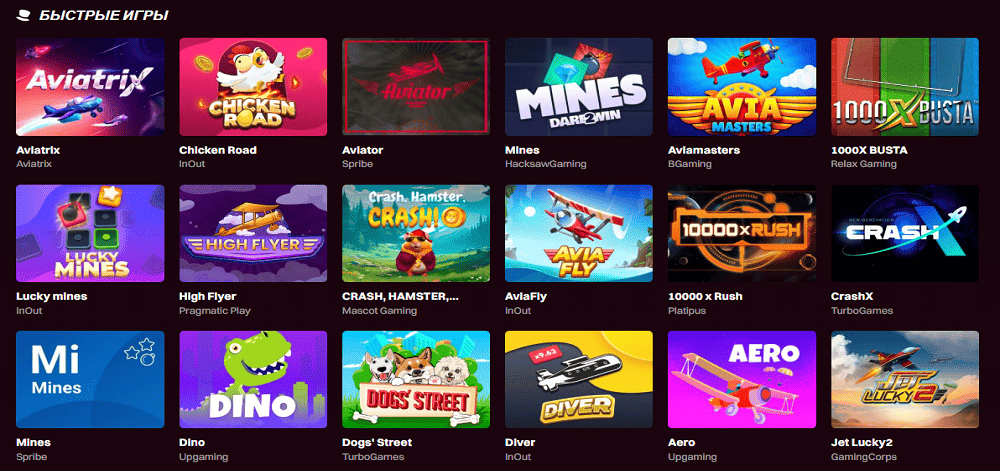This screenshot has width=1000, height=471.
Task: Open Mines Dare2Win by HacksawGaming
Action: point(579,87)
